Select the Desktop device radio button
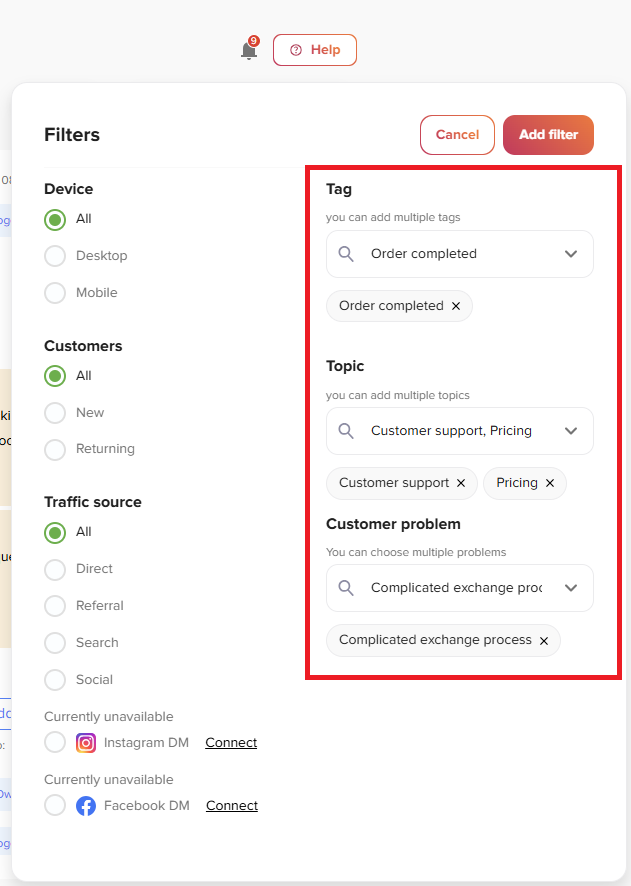Viewport: 631px width, 886px height. click(x=55, y=256)
